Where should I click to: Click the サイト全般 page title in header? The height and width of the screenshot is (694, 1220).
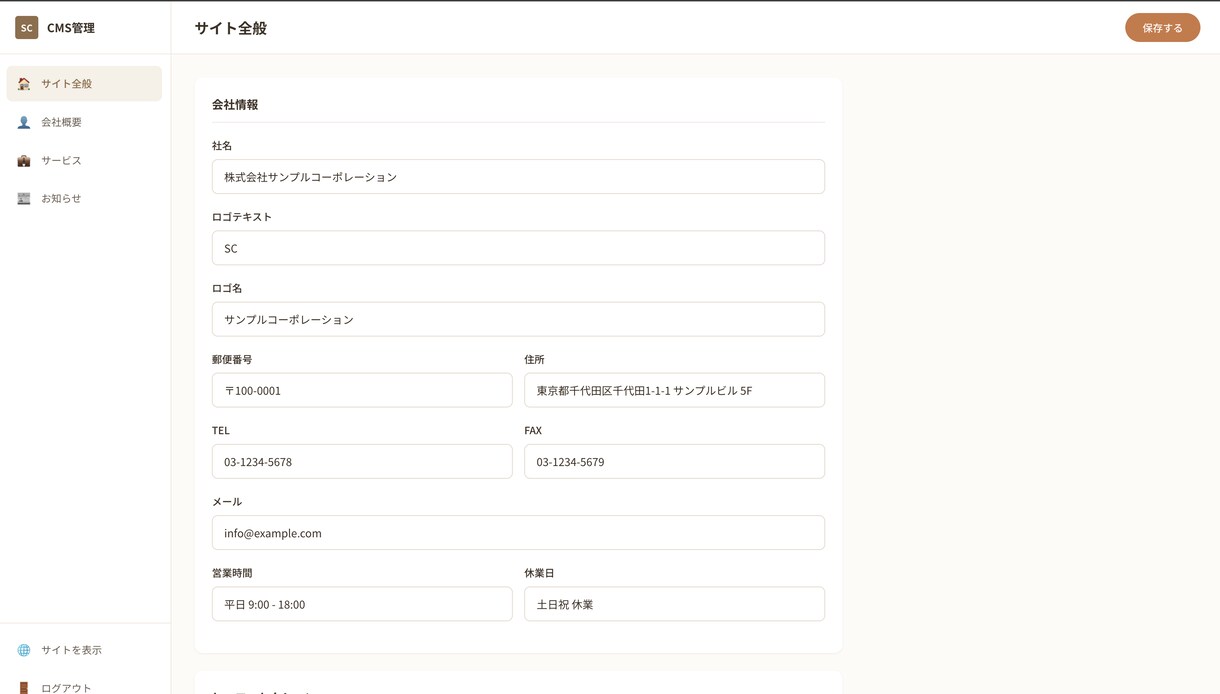(231, 28)
